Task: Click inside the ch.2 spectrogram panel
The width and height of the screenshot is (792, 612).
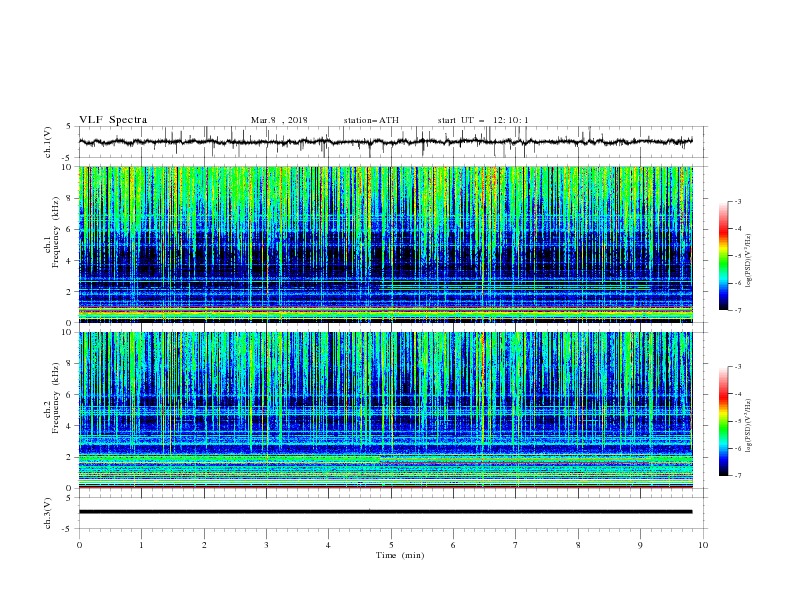Action: coord(385,410)
